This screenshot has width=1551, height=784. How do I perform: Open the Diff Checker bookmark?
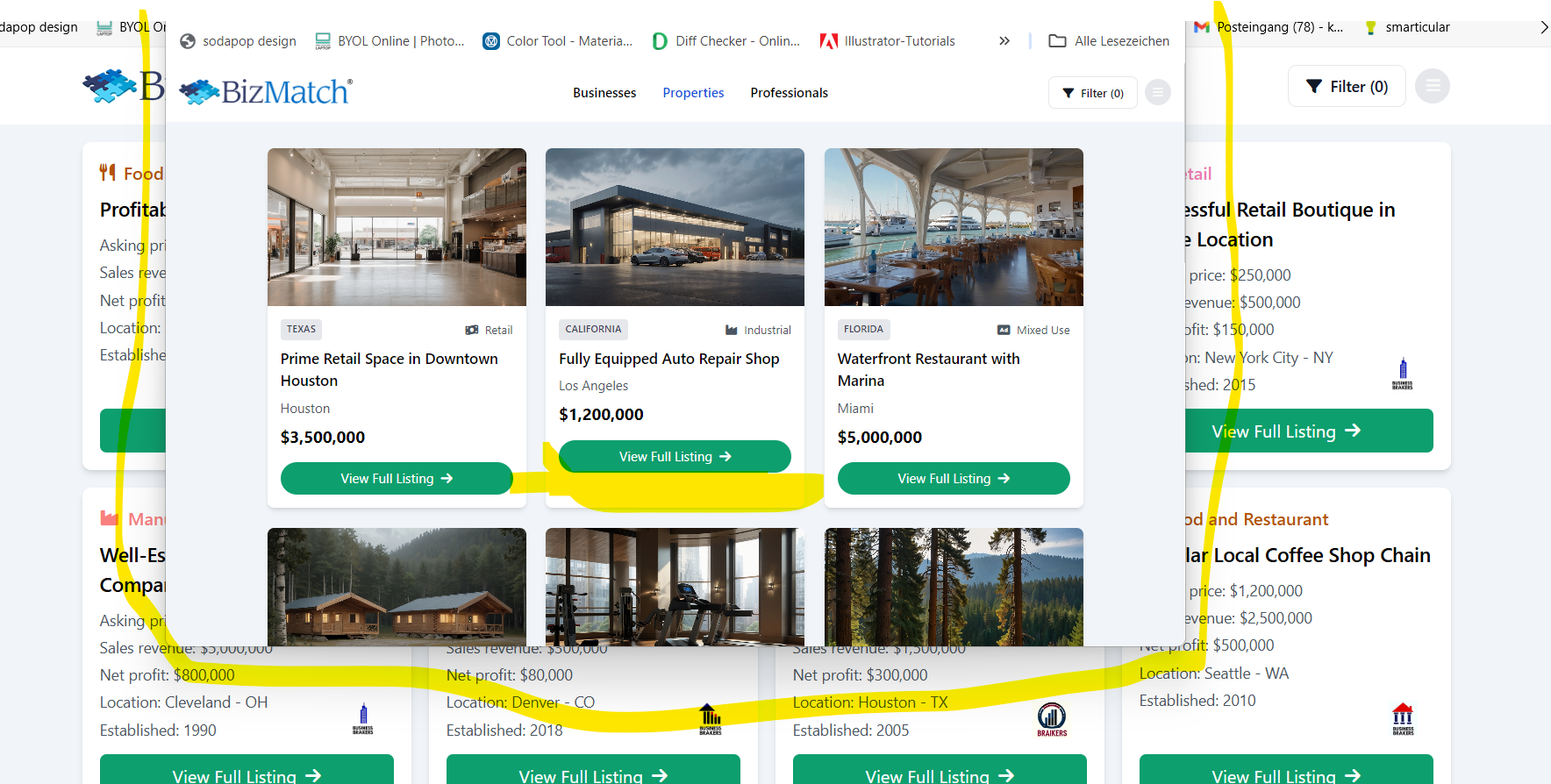726,41
